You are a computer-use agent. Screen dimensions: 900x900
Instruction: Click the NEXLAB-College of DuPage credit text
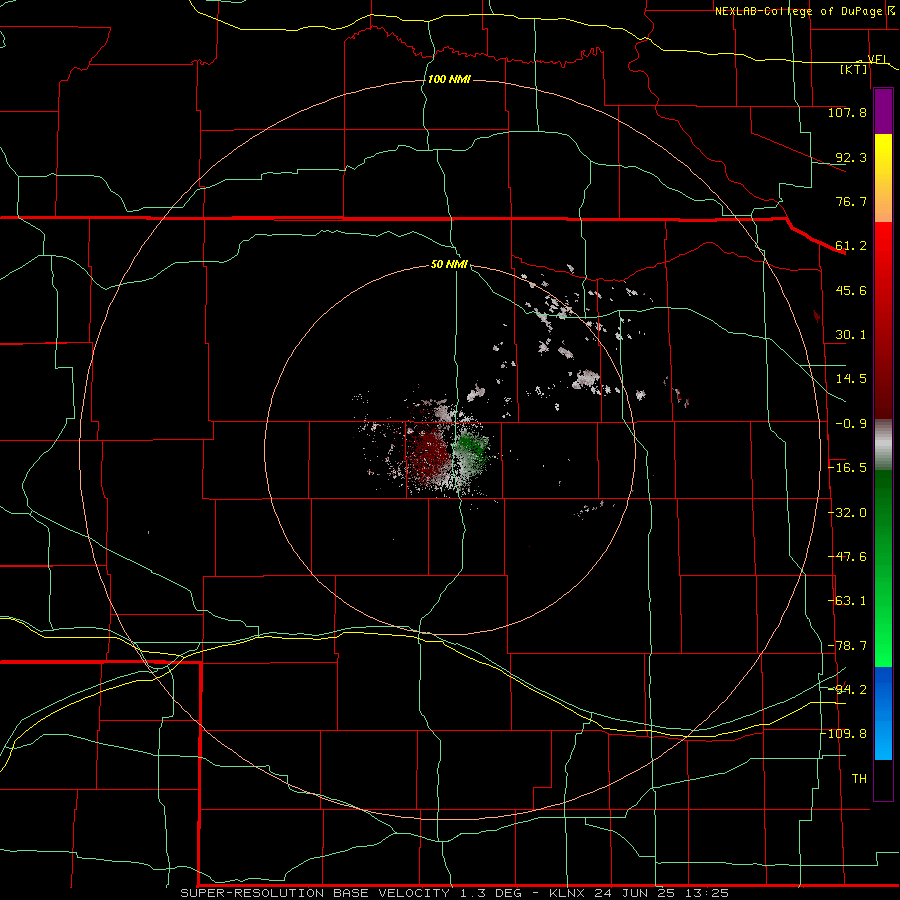coord(798,11)
